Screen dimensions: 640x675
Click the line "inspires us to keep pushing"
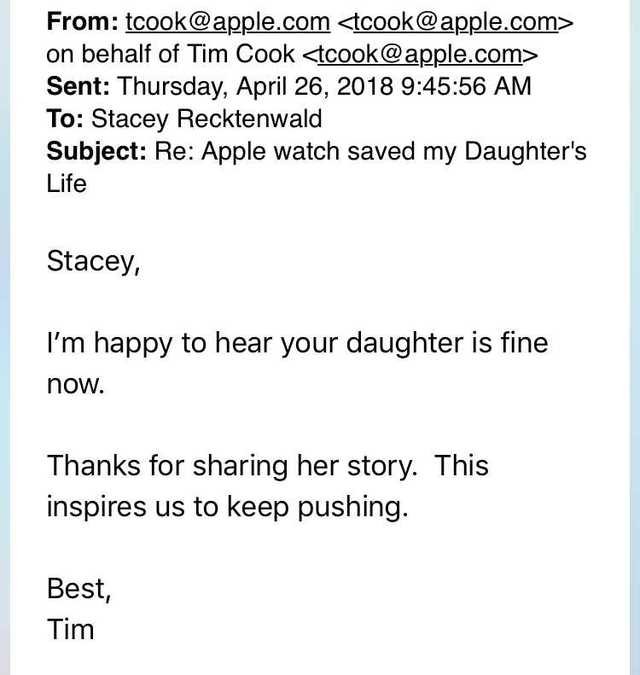click(227, 506)
